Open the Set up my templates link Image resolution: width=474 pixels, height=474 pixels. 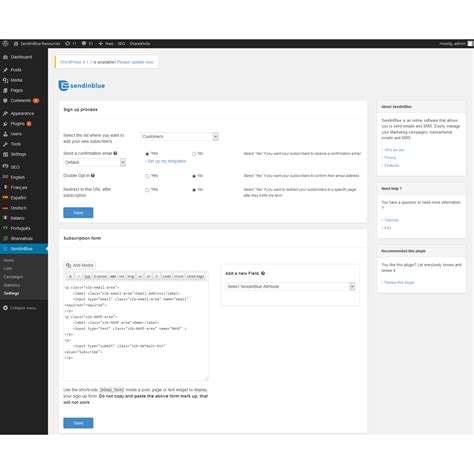click(166, 161)
